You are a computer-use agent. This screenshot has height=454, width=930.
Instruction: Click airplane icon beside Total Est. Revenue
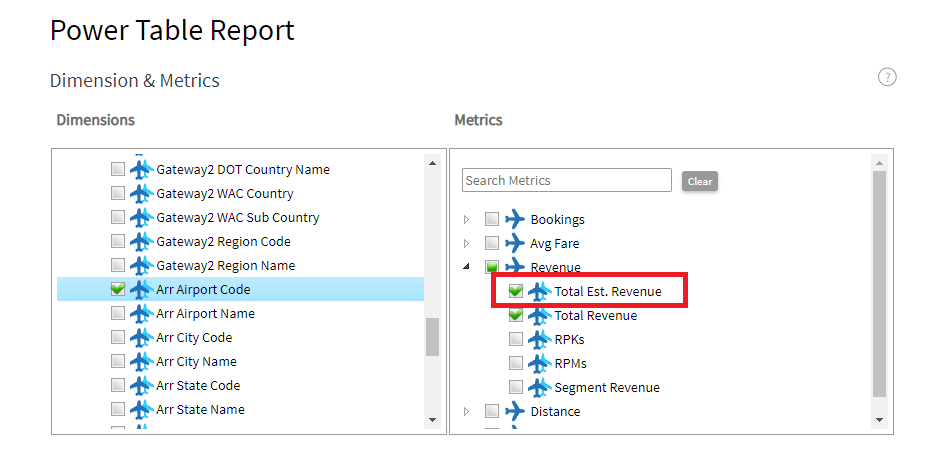click(x=539, y=291)
